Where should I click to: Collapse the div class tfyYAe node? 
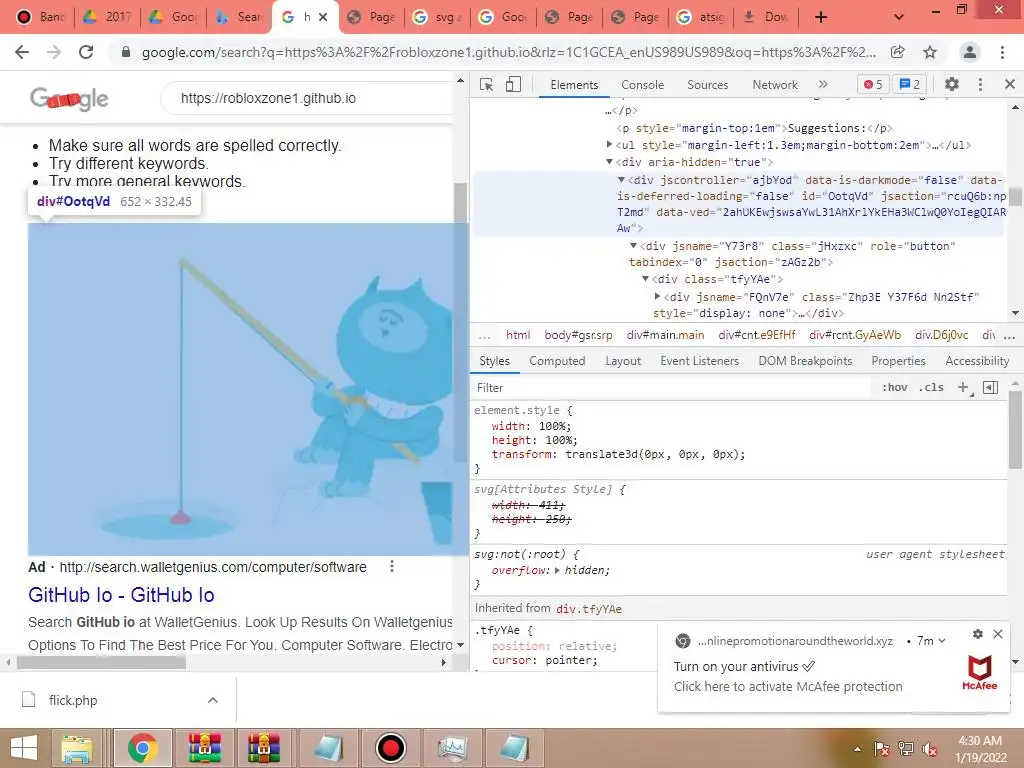tap(645, 279)
